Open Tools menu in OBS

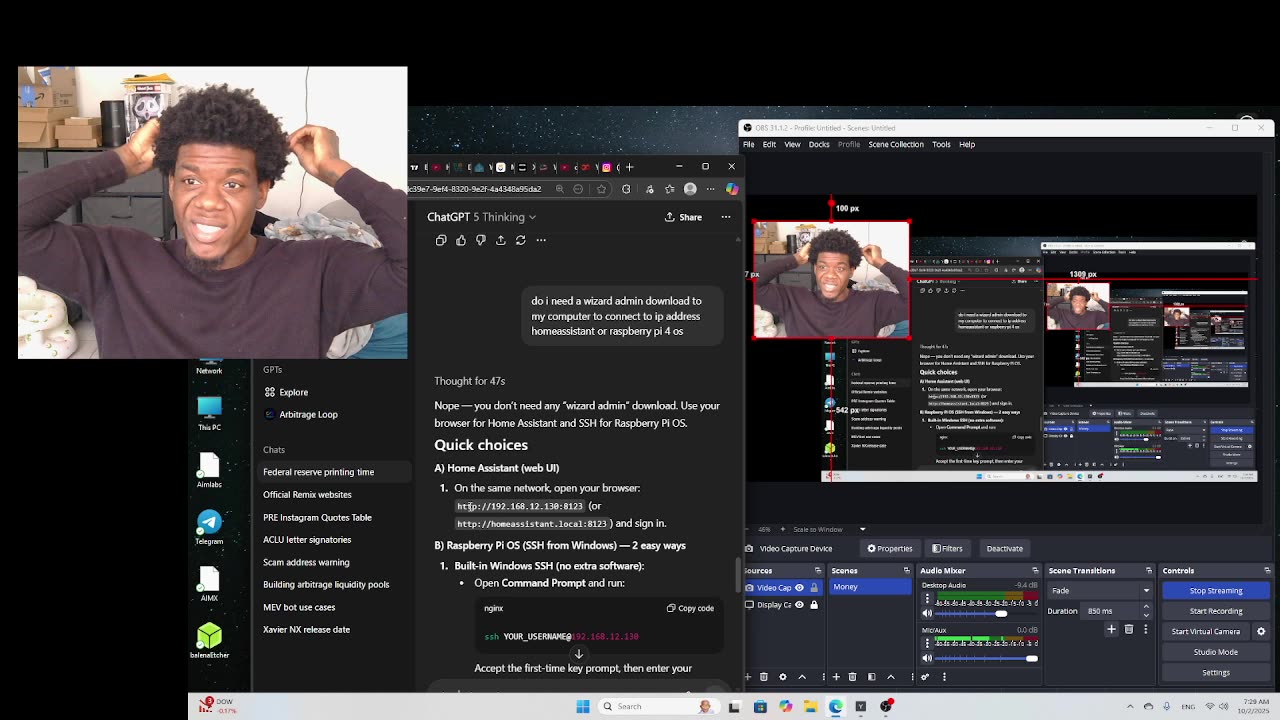941,144
